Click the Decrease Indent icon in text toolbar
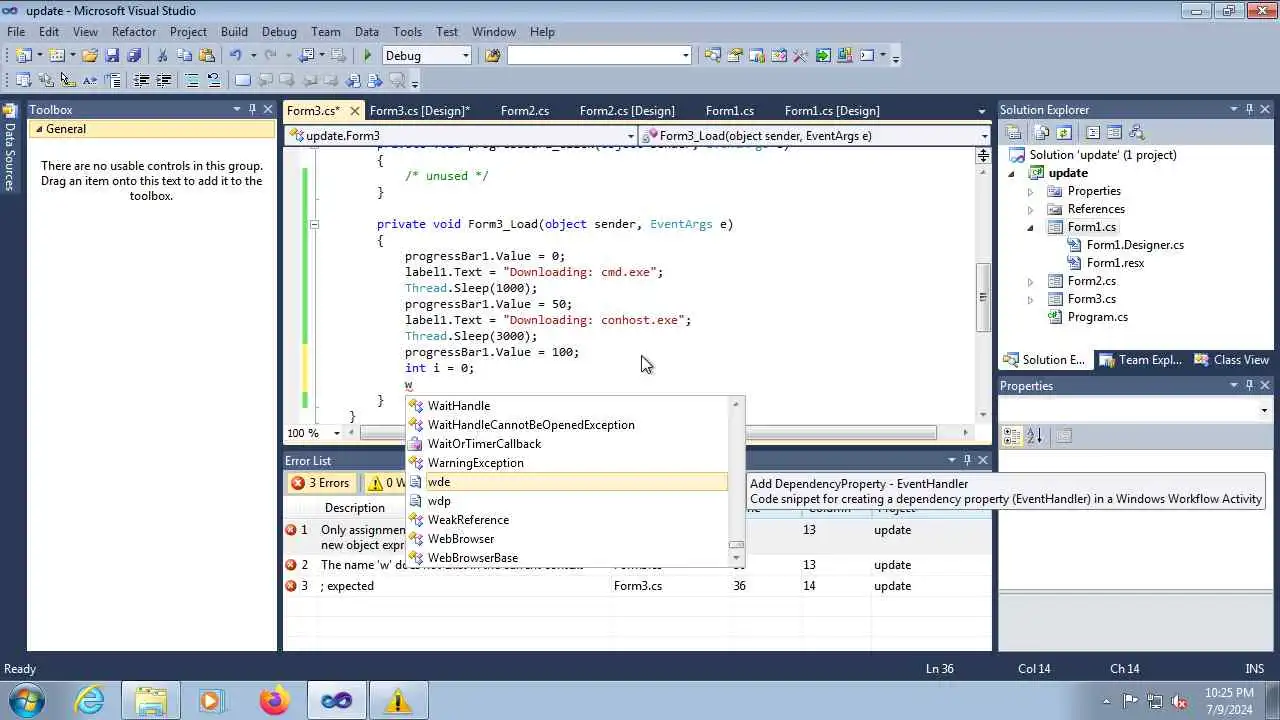 (141, 81)
